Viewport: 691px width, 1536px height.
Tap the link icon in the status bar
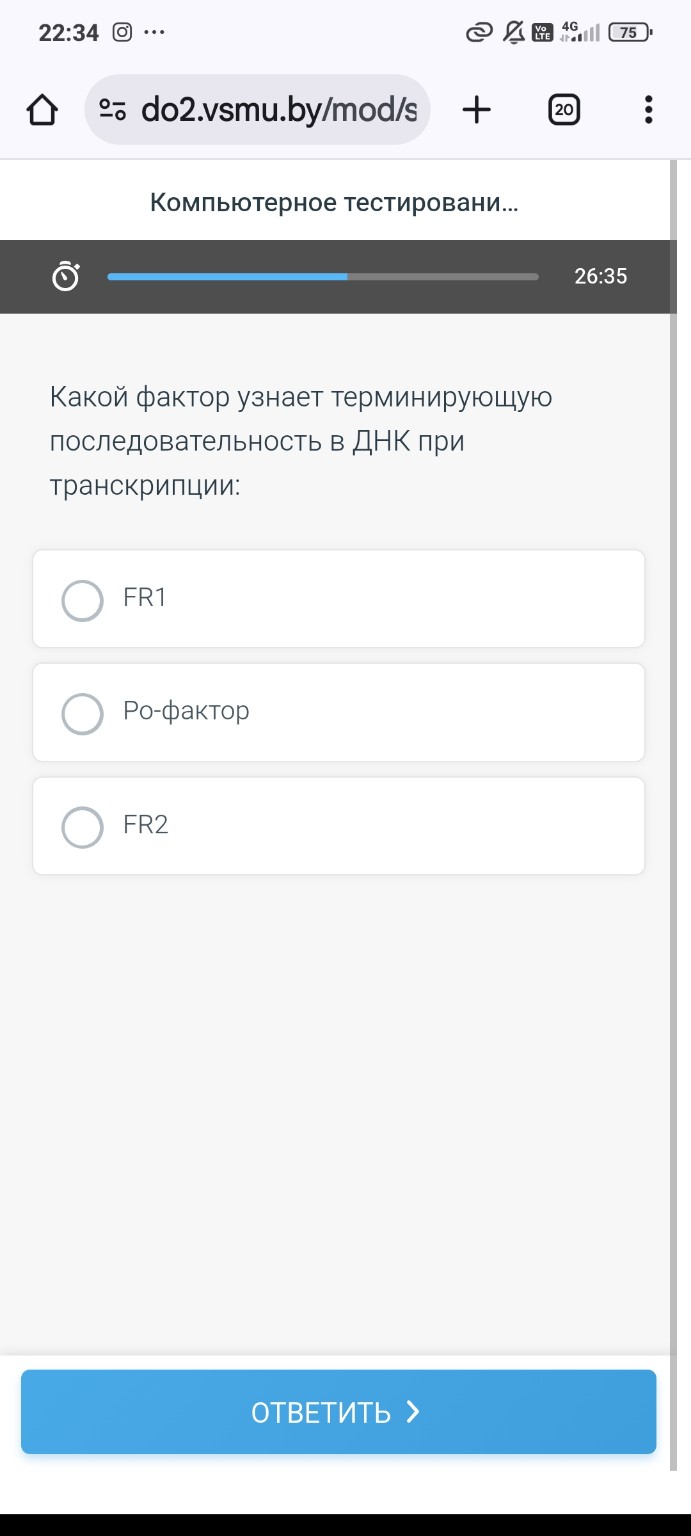(476, 33)
